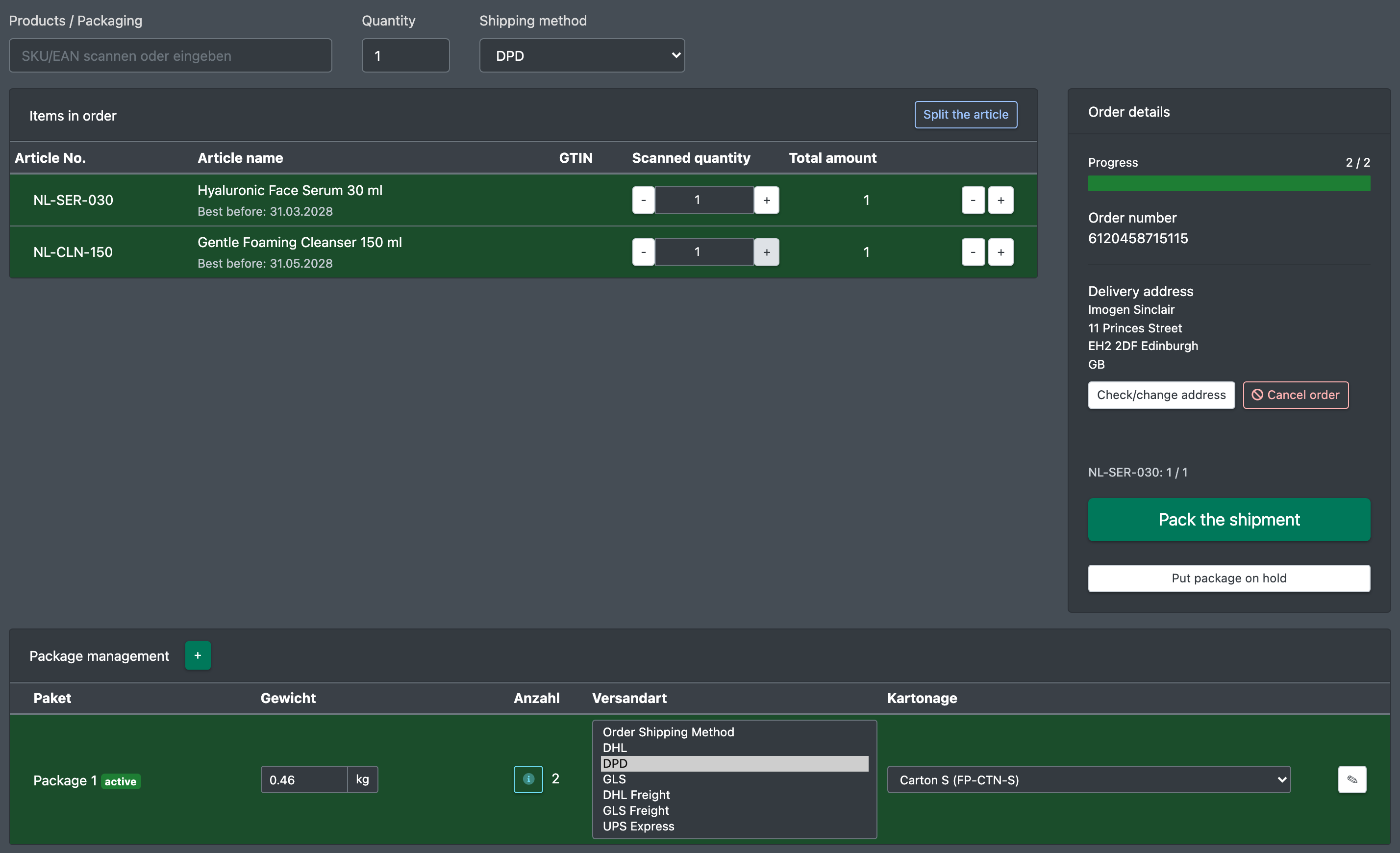Screen dimensions: 1400x853
Task: Click the total amount plus for Hyaluronic Face Serum
Action: pos(1000,200)
